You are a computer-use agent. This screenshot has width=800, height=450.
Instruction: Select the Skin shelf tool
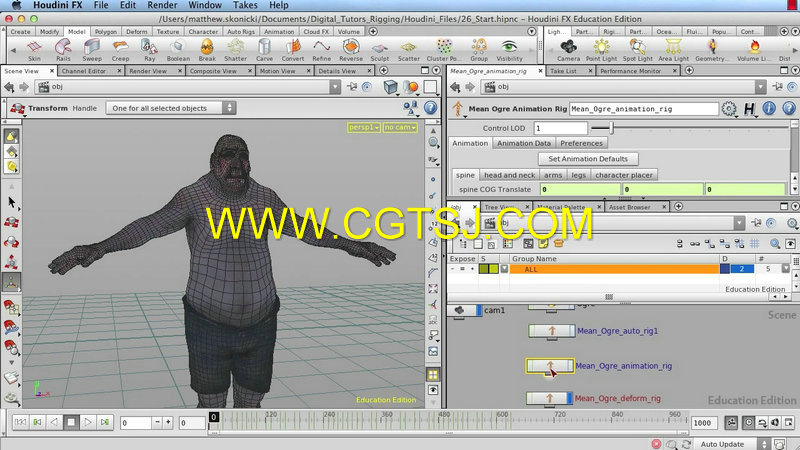(34, 51)
